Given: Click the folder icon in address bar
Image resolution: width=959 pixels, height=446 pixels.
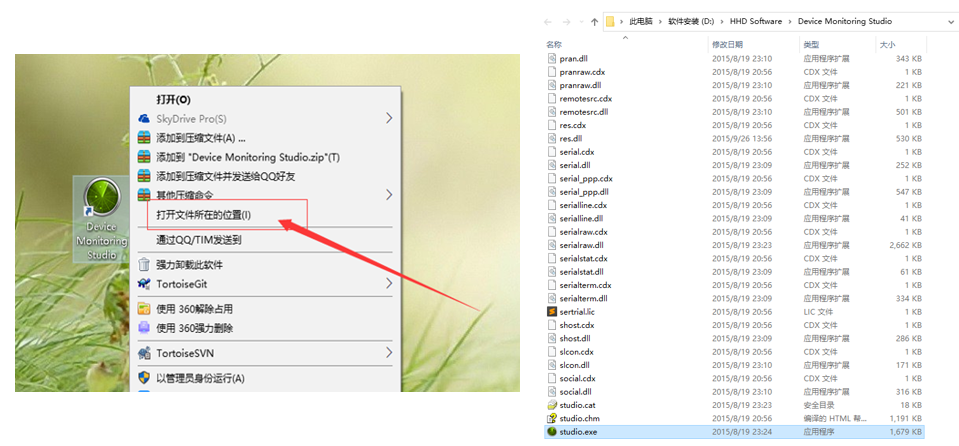Looking at the screenshot, I should coord(610,21).
